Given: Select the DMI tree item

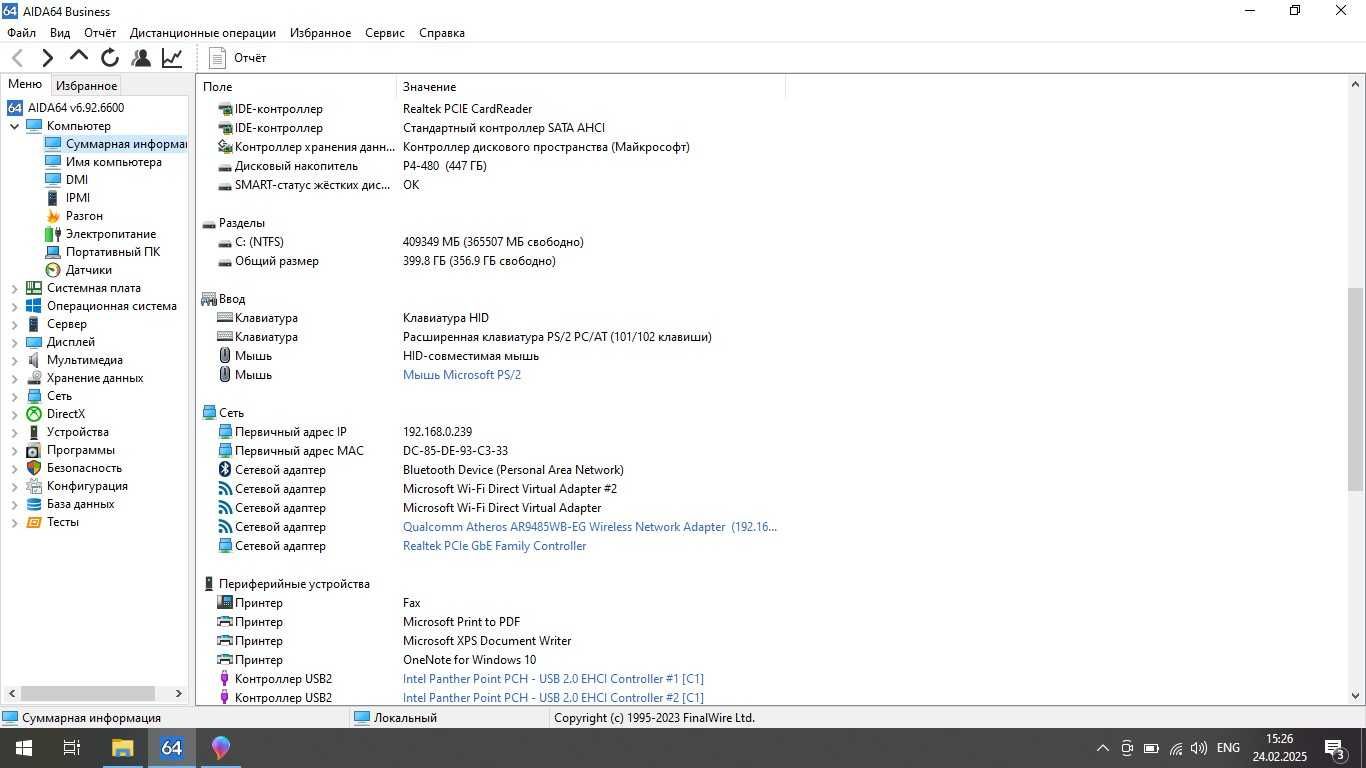Looking at the screenshot, I should click(77, 180).
